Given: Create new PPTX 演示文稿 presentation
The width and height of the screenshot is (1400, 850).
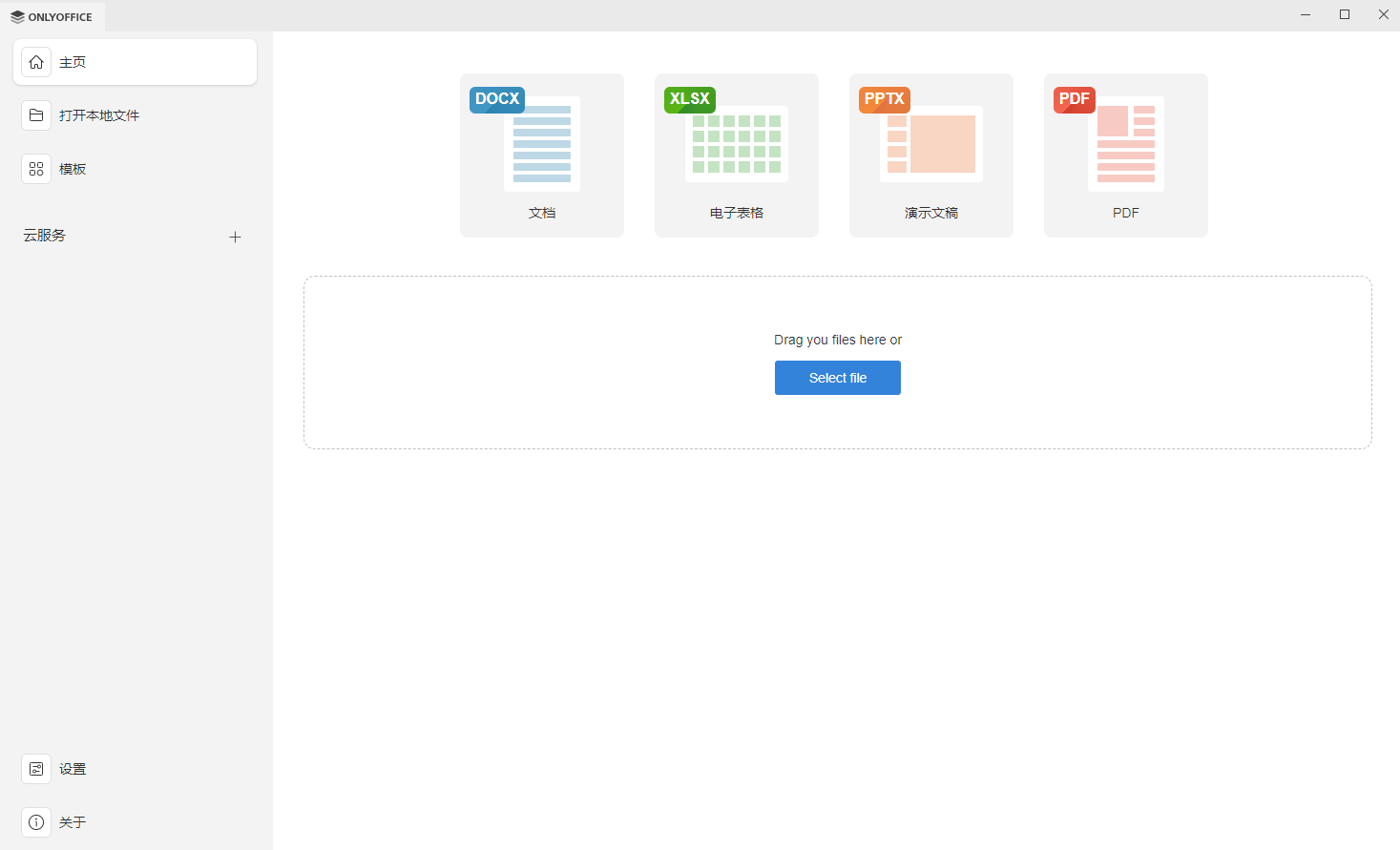Looking at the screenshot, I should (931, 155).
